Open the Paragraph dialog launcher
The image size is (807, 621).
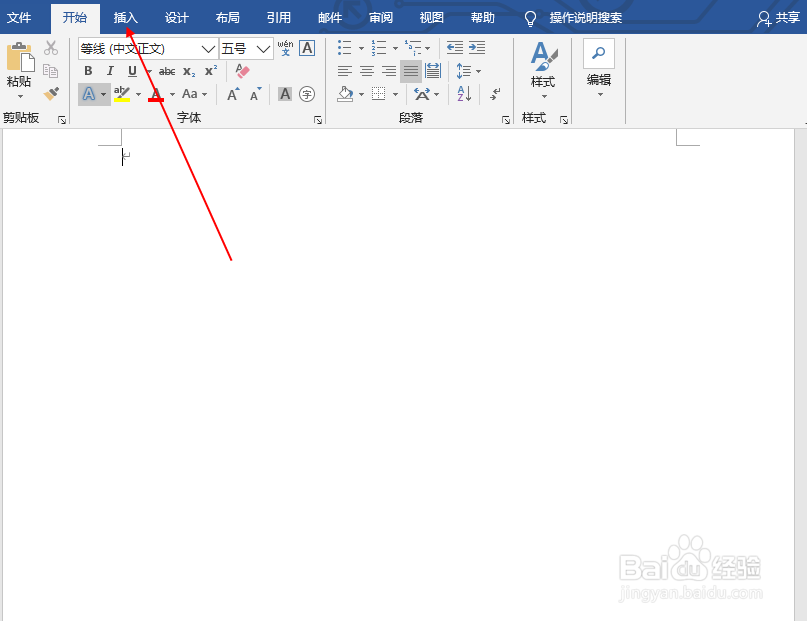[506, 120]
